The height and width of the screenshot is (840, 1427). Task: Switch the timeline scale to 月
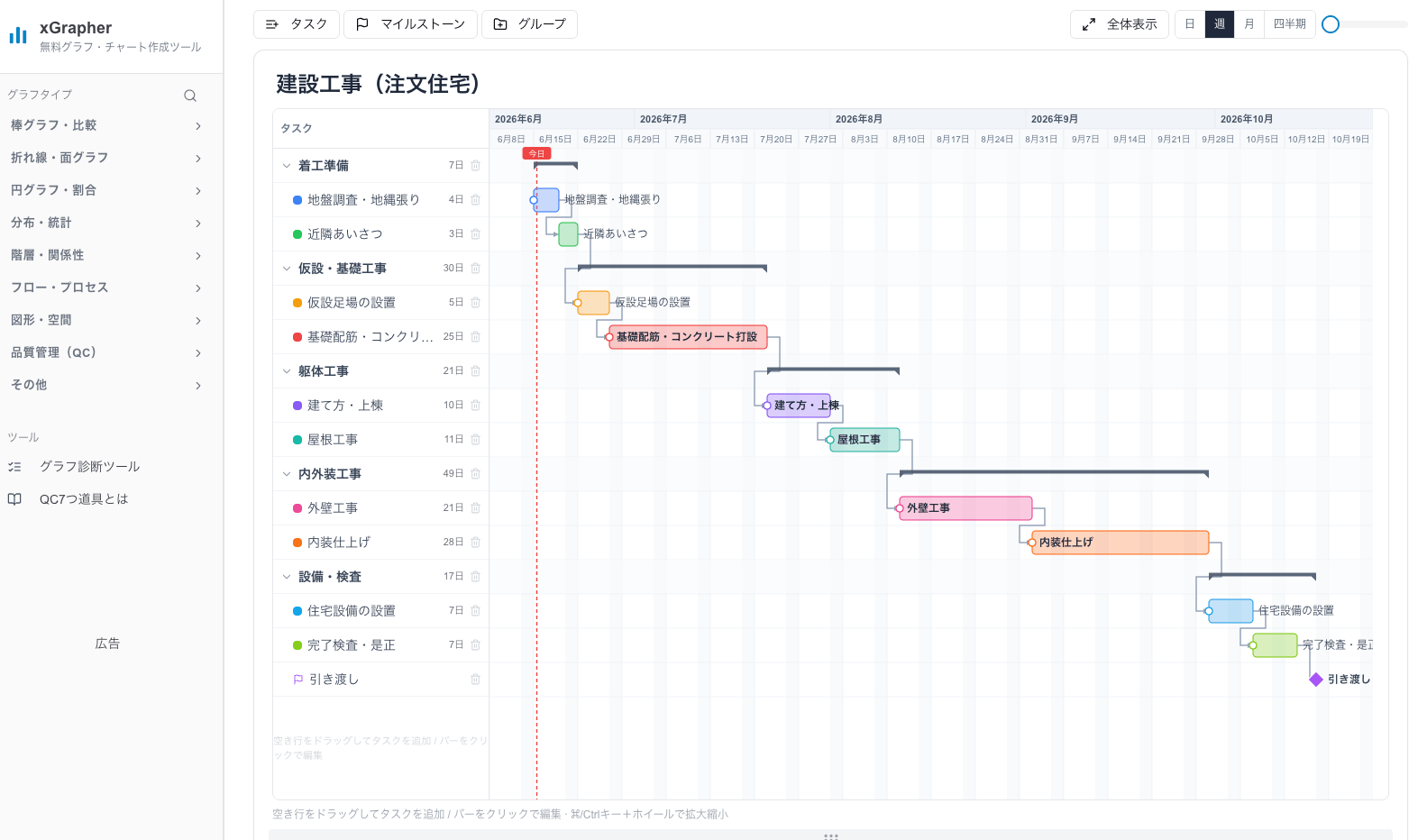point(1249,24)
